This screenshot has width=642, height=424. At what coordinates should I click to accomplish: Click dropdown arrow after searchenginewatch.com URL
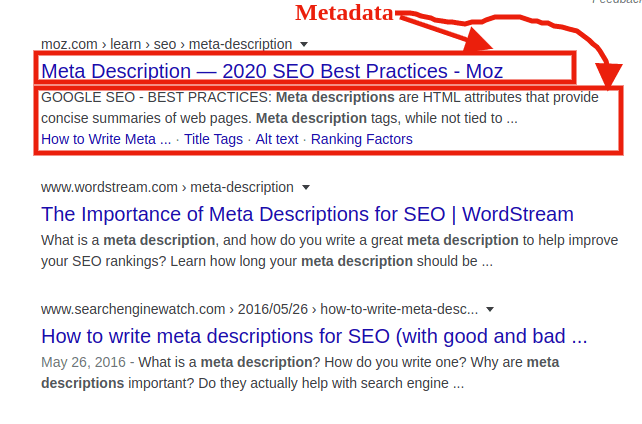(x=489, y=309)
